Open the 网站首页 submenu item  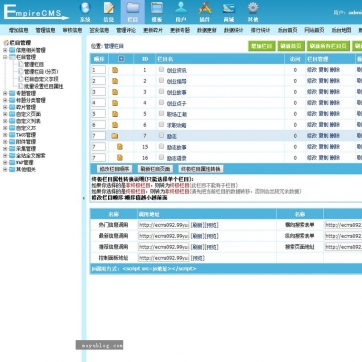(x=314, y=30)
